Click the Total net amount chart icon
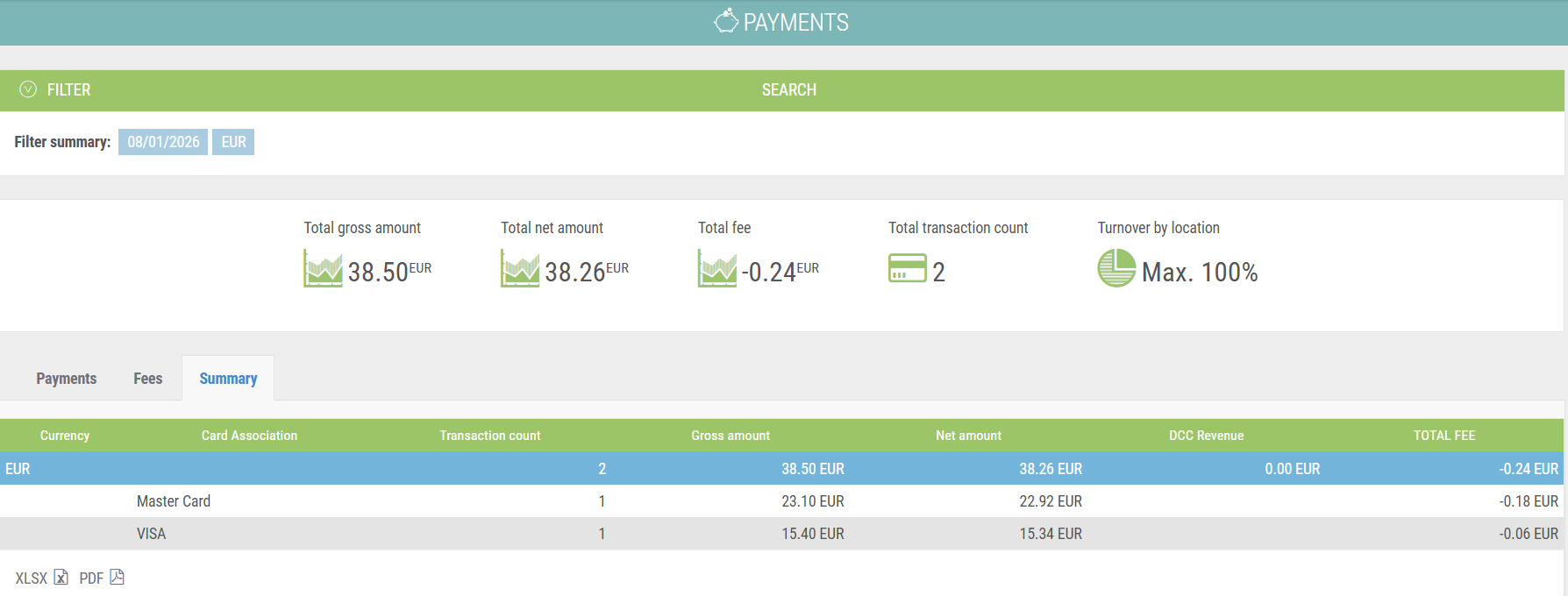The width and height of the screenshot is (1568, 596). pos(520,269)
